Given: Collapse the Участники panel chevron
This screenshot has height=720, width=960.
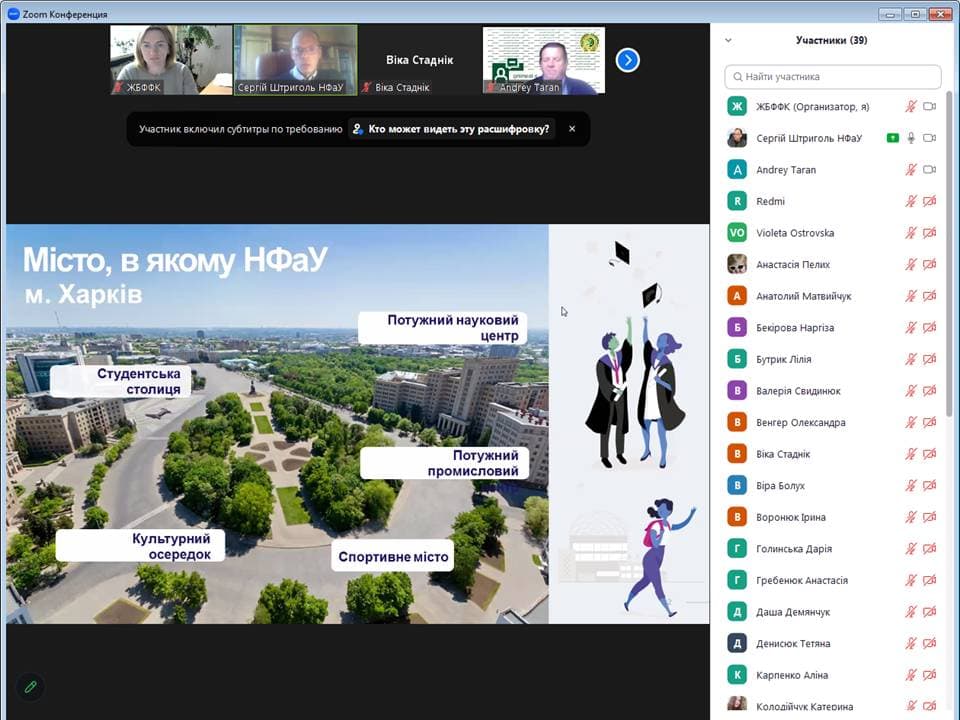Looking at the screenshot, I should point(729,40).
